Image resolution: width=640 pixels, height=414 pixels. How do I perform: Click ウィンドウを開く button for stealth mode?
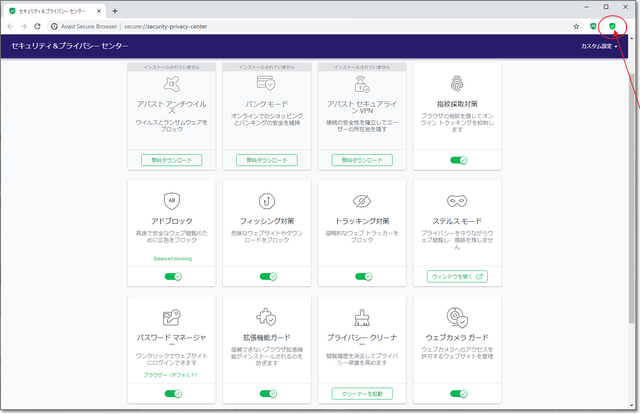tap(457, 276)
